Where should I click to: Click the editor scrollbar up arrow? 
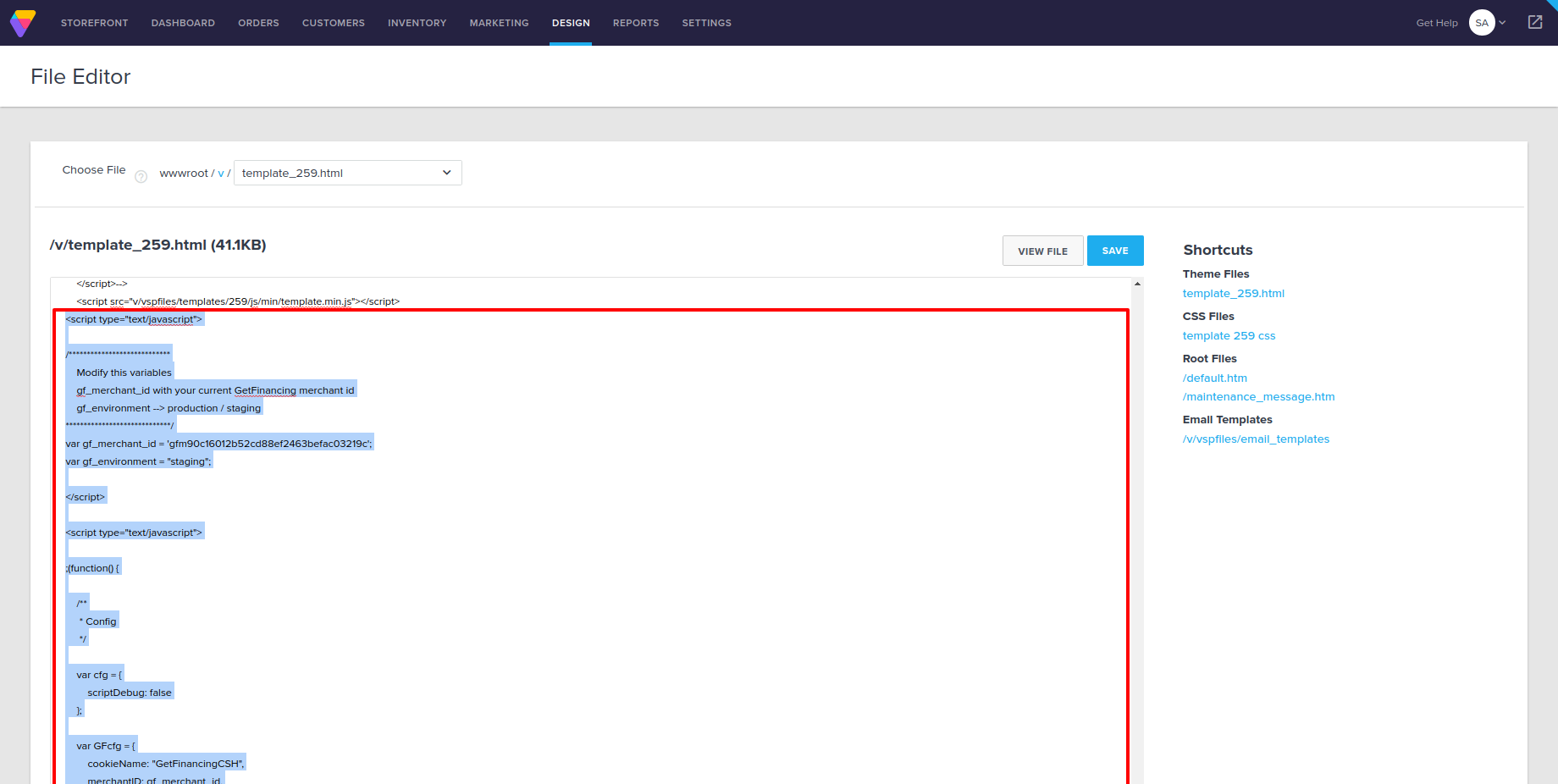pos(1137,284)
